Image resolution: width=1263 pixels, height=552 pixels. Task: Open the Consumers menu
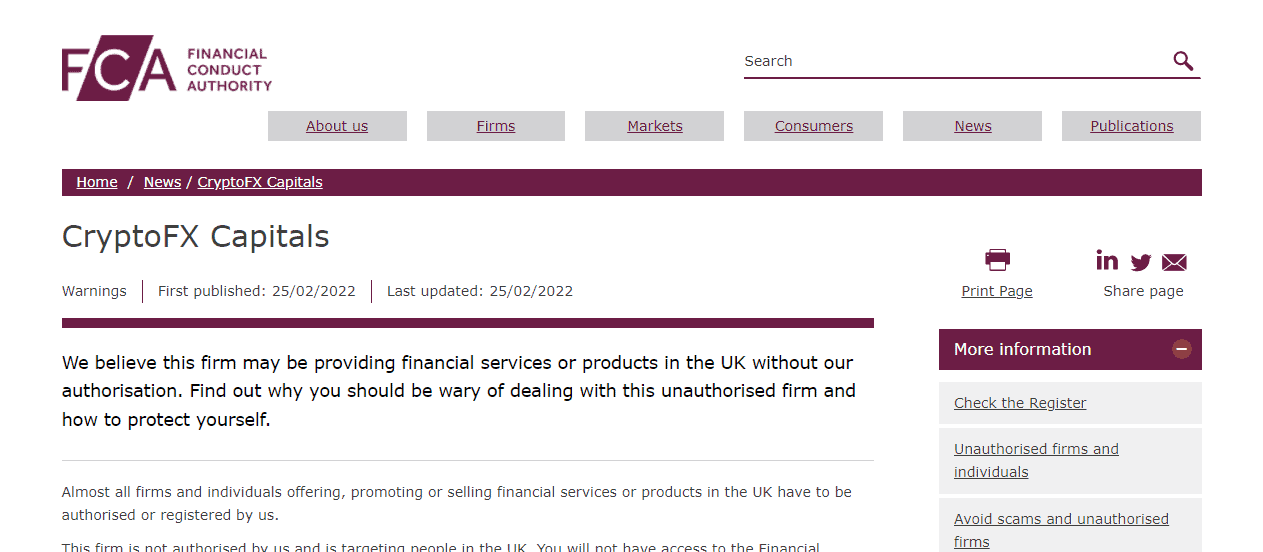tap(814, 126)
